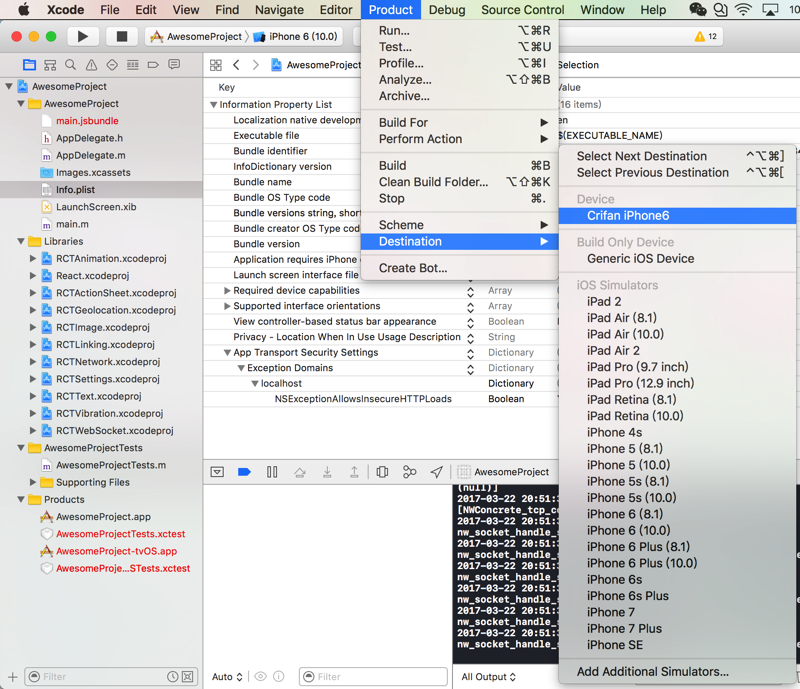Viewport: 800px width, 689px height.
Task: Click the iPhone 6 (10.0) destination selector
Action: pos(296,36)
